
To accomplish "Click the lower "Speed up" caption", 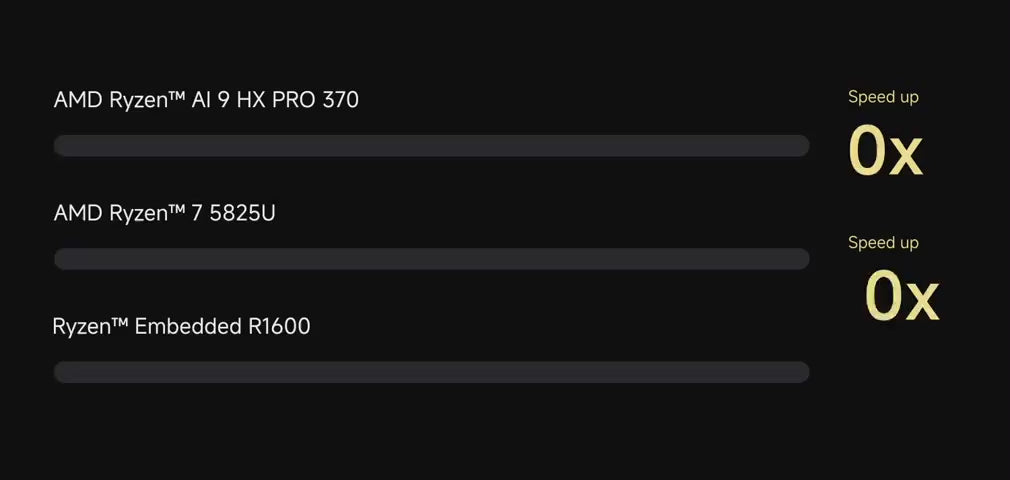I will point(883,243).
